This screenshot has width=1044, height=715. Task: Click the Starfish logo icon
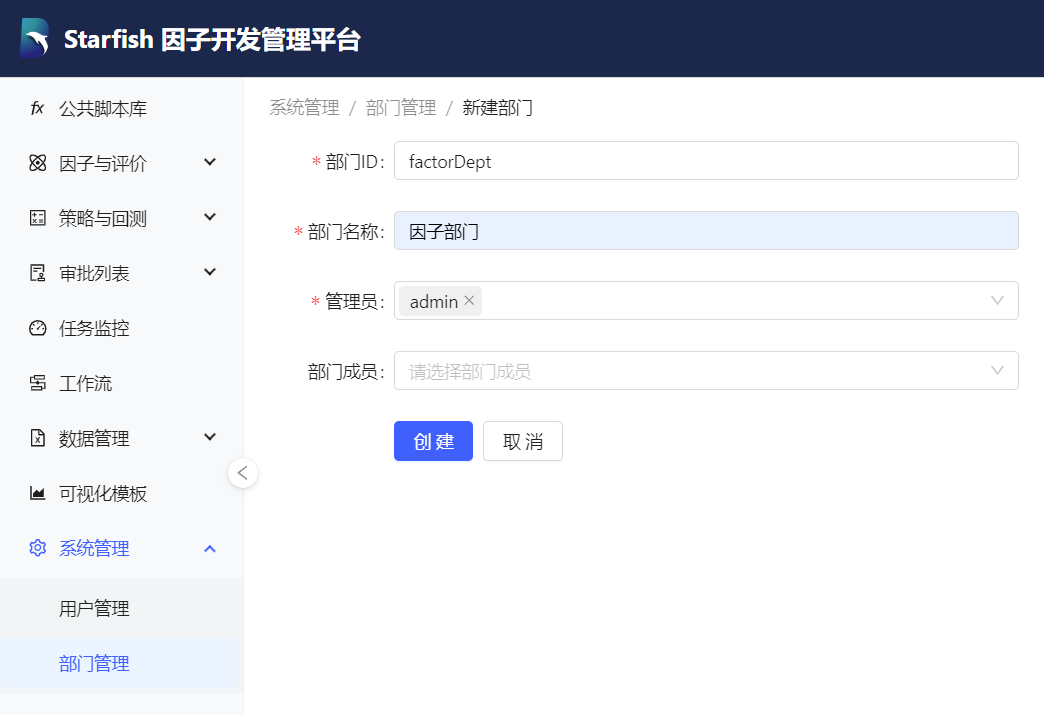34,39
